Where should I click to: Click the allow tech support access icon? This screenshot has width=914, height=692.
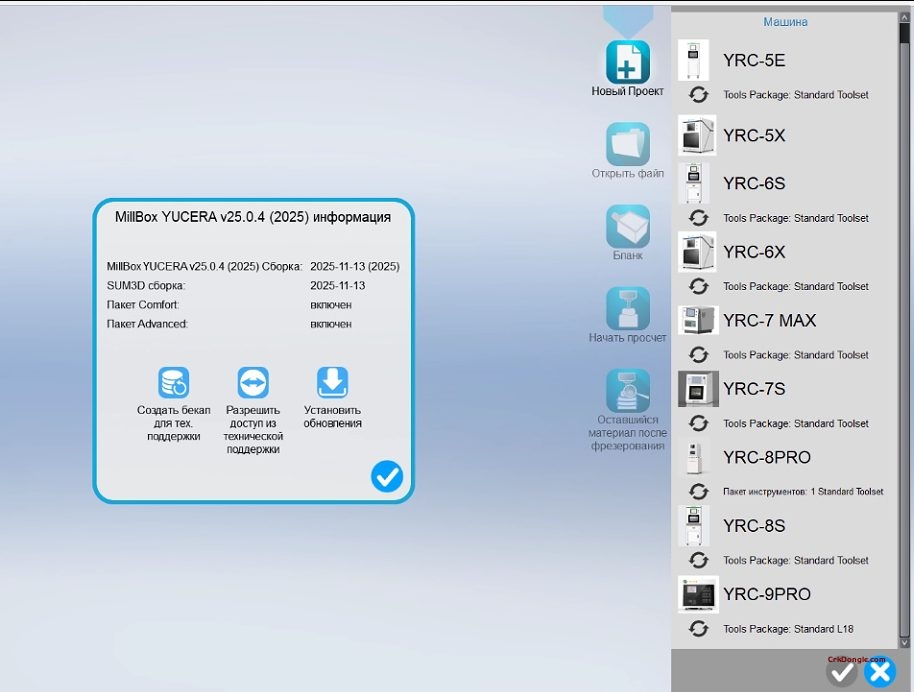[253, 383]
